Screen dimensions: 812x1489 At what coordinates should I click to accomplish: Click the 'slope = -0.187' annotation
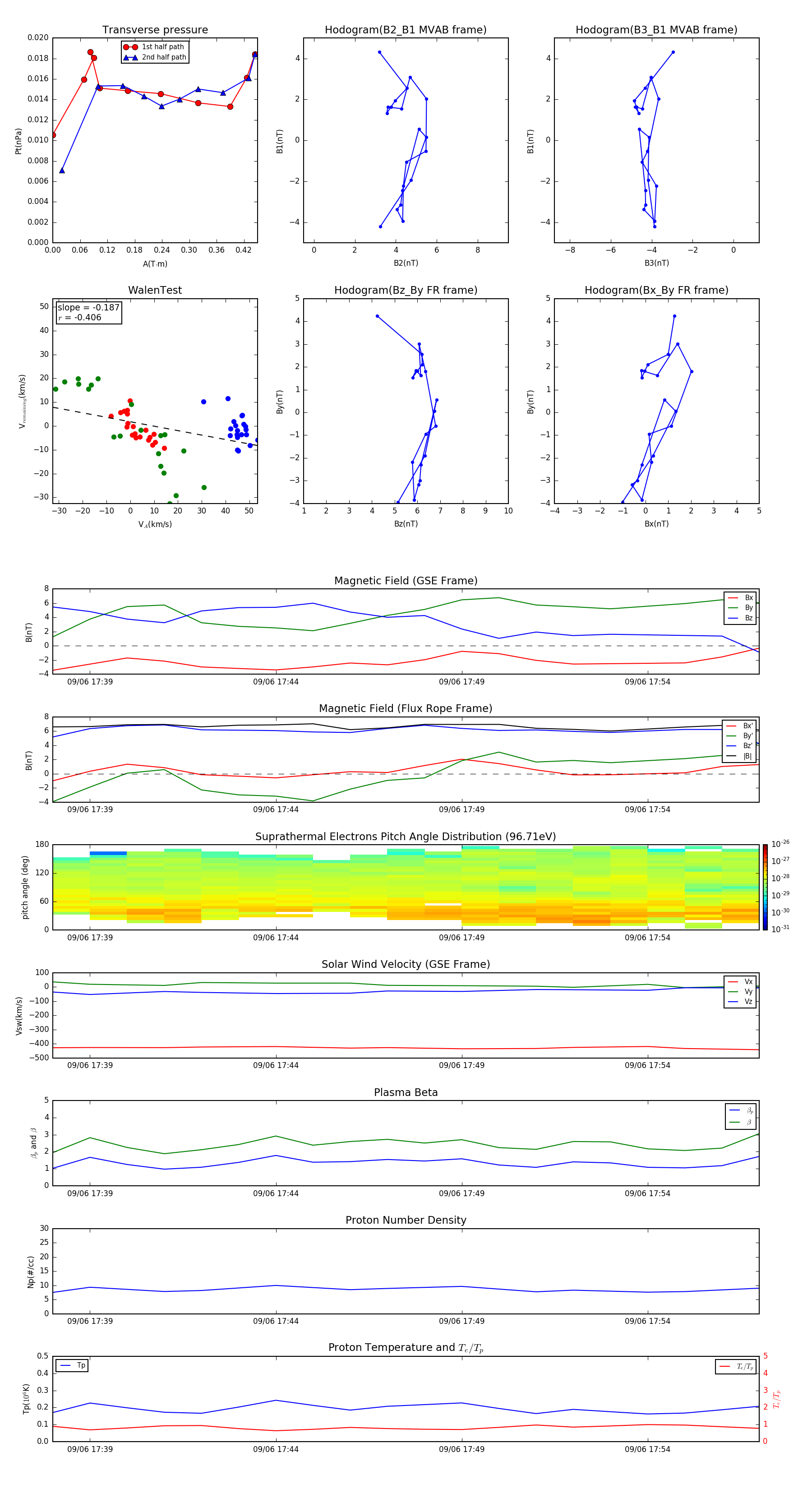point(88,308)
